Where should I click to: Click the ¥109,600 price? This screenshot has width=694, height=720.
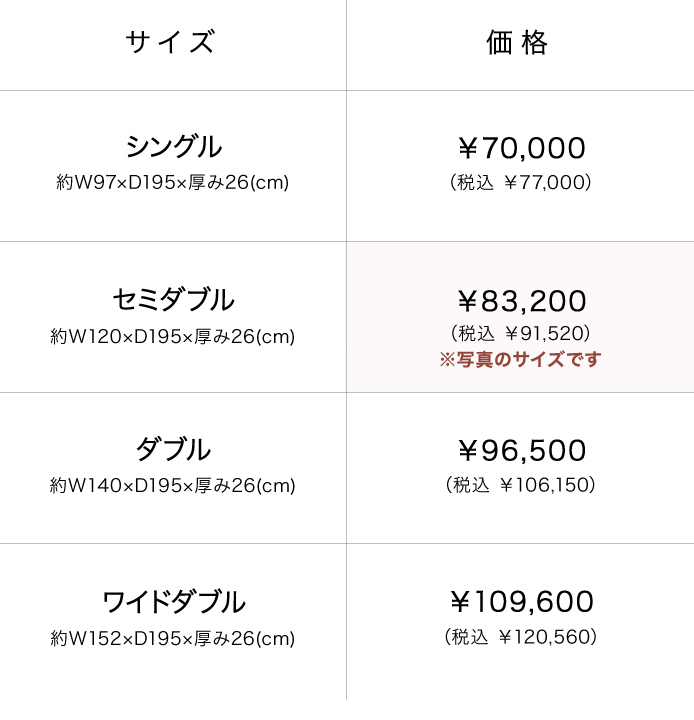[x=521, y=602]
